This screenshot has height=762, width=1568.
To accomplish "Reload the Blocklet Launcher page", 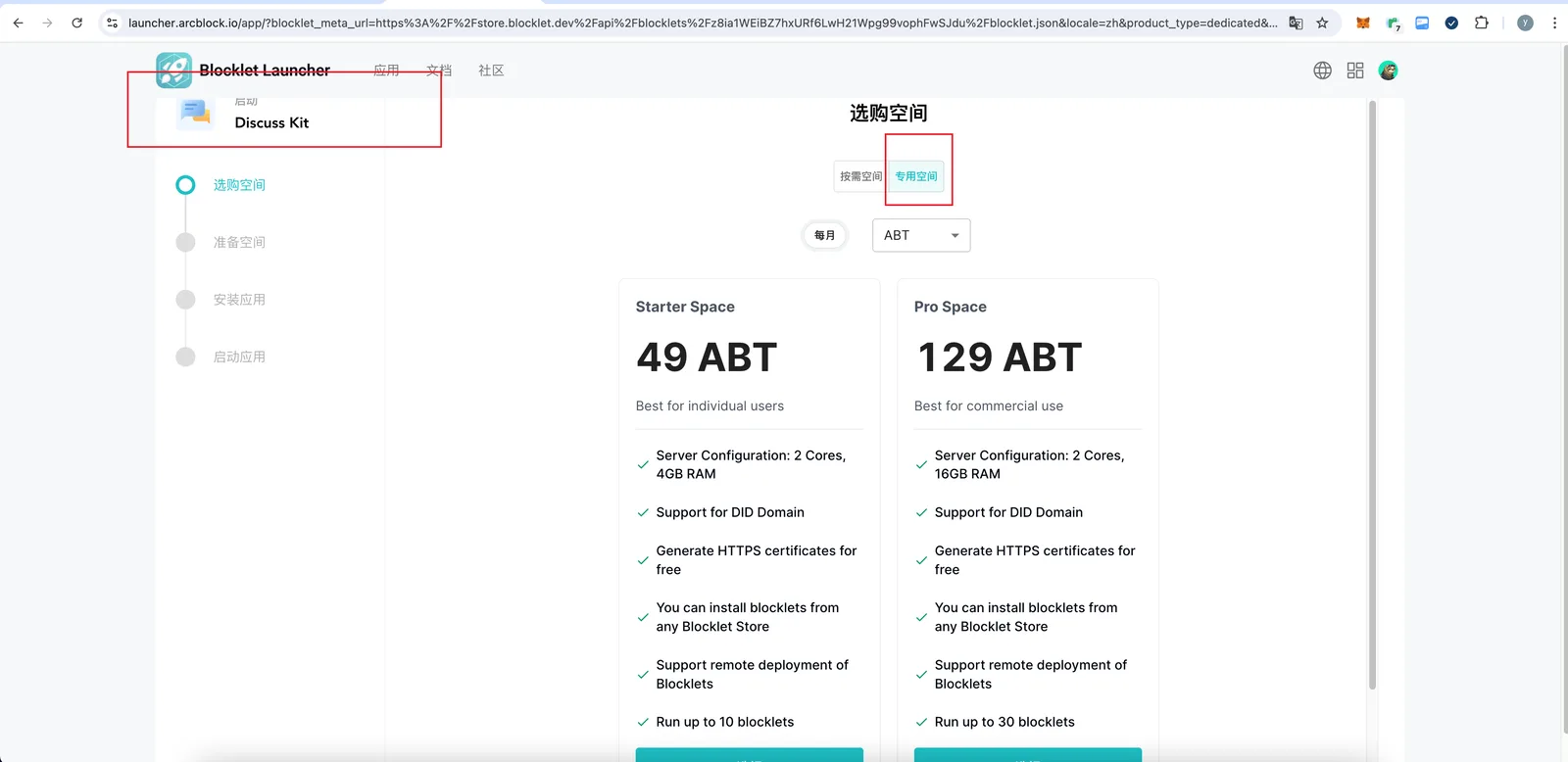I will (77, 23).
